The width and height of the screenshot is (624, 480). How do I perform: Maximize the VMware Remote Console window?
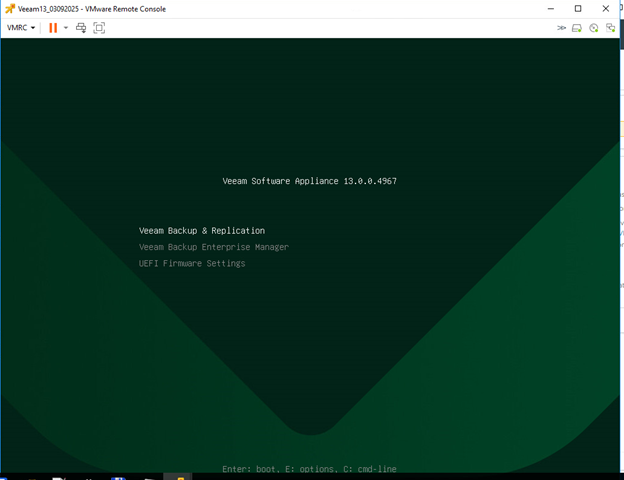578,9
